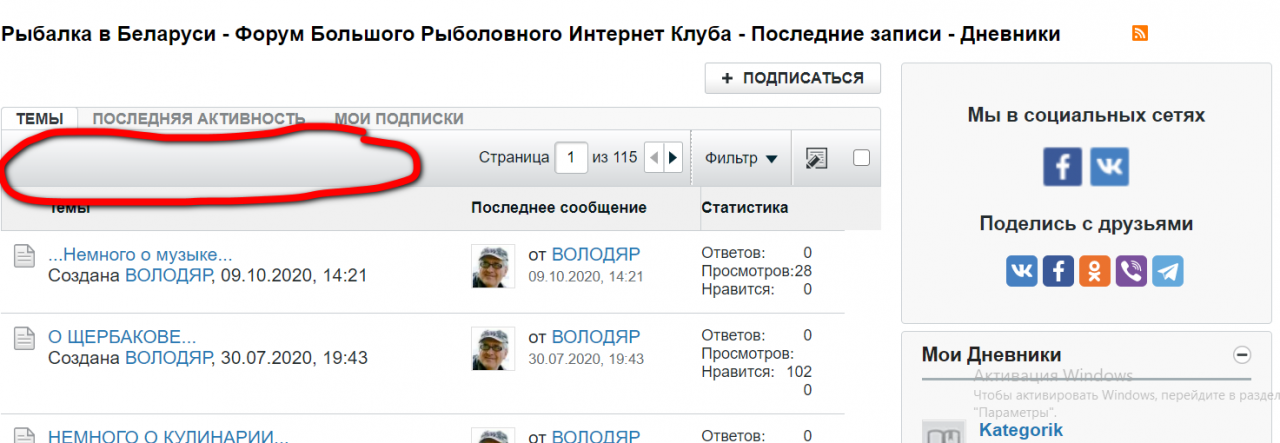Open the forum's VK page icon
This screenshot has width=1280, height=443.
tap(1109, 167)
